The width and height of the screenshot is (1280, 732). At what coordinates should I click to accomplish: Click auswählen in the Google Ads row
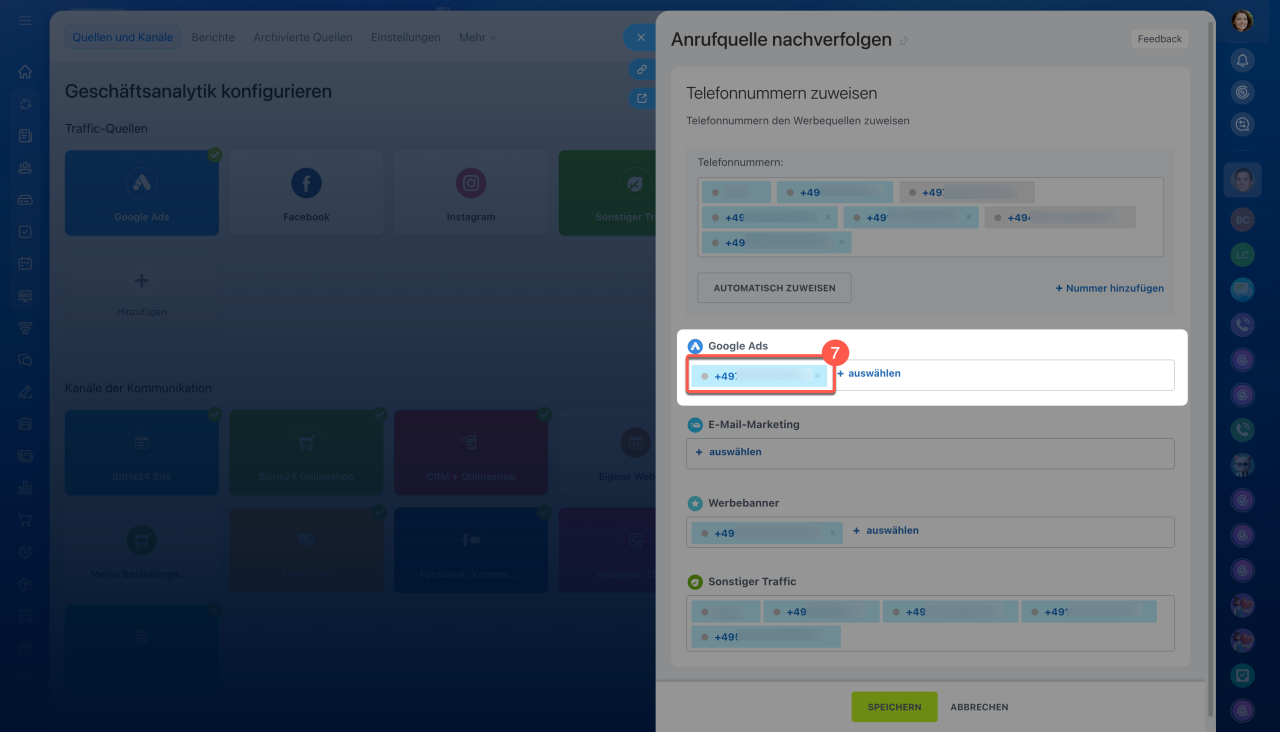pyautogui.click(x=869, y=374)
